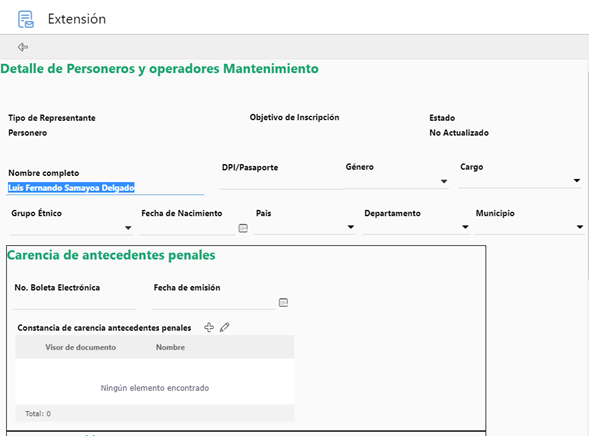Focus the DPI/Pasaporte input field
The image size is (589, 436).
pos(281,182)
